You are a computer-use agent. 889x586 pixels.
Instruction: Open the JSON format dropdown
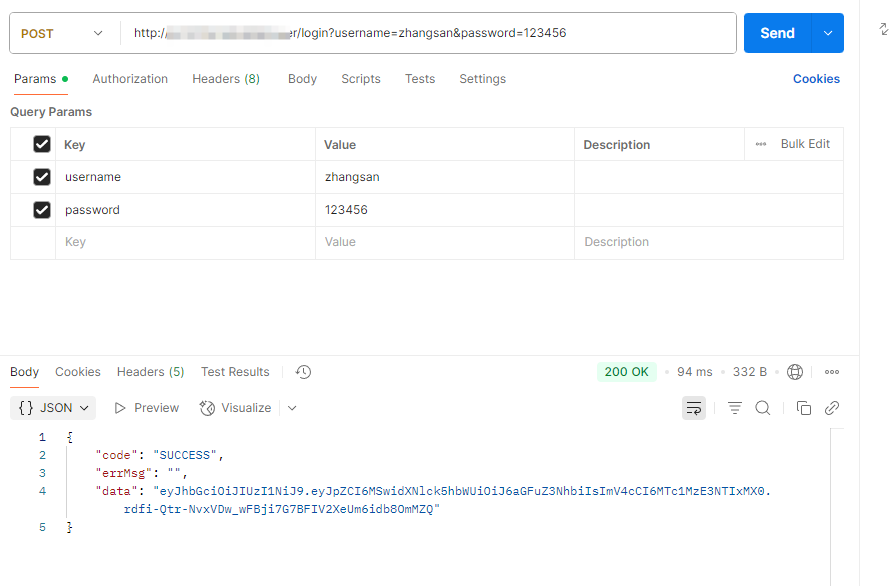coord(53,408)
